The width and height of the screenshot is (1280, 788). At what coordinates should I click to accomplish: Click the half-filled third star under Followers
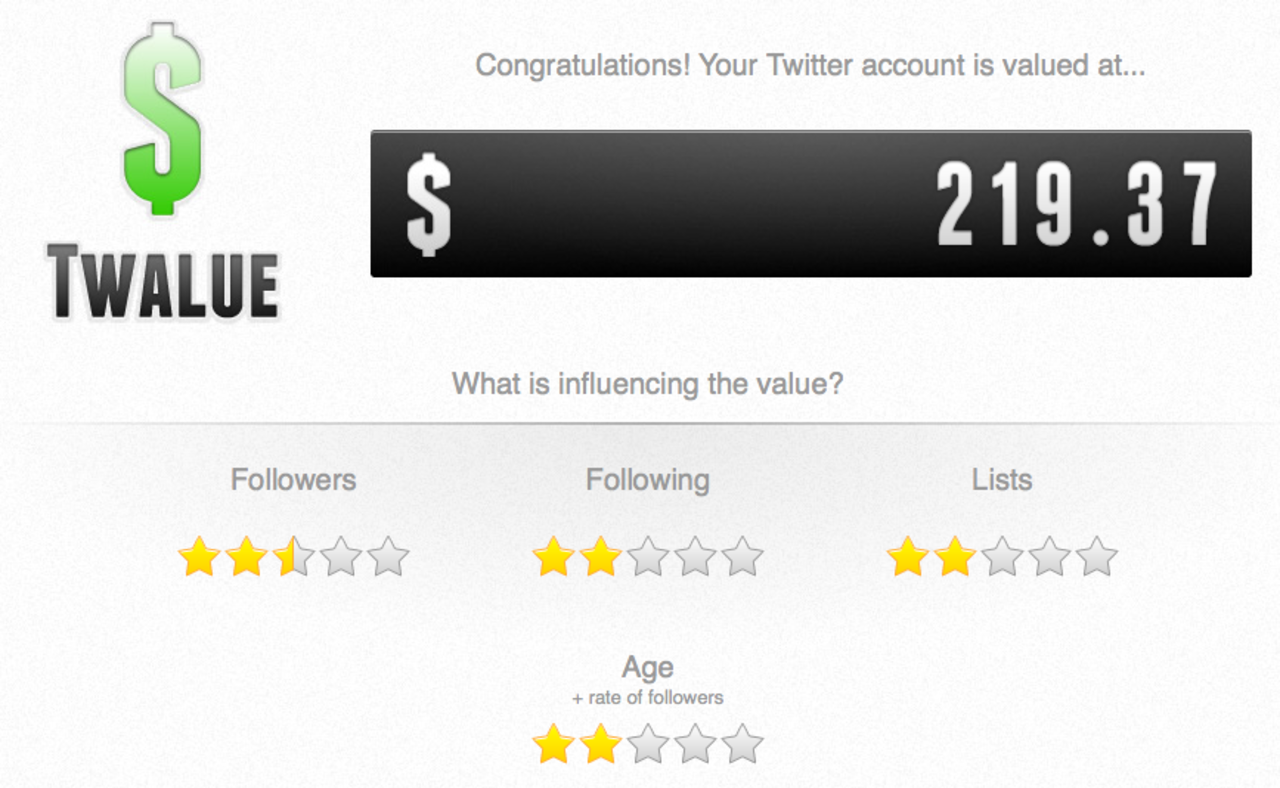(x=294, y=557)
